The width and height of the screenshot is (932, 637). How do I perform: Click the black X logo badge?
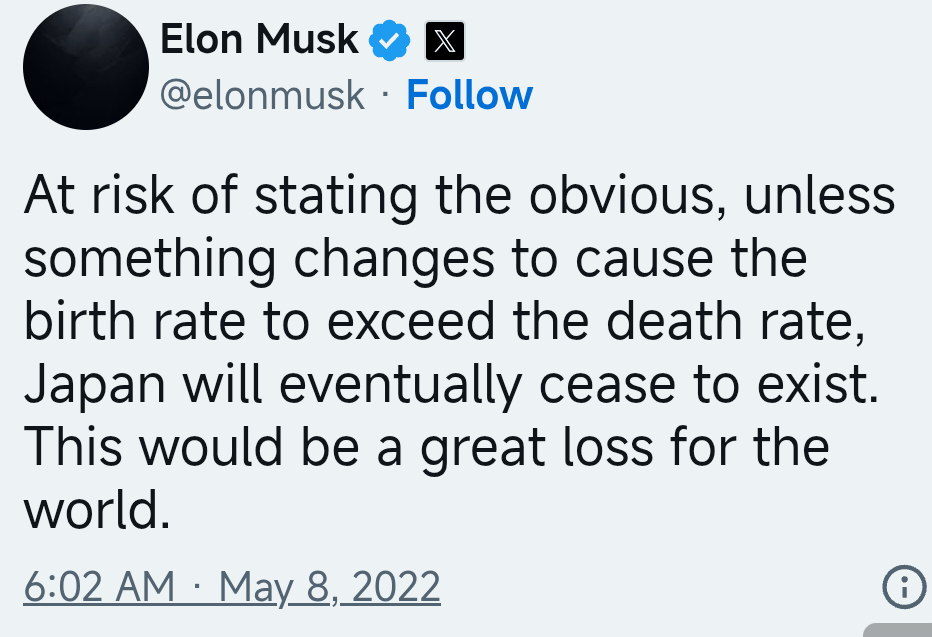point(443,41)
